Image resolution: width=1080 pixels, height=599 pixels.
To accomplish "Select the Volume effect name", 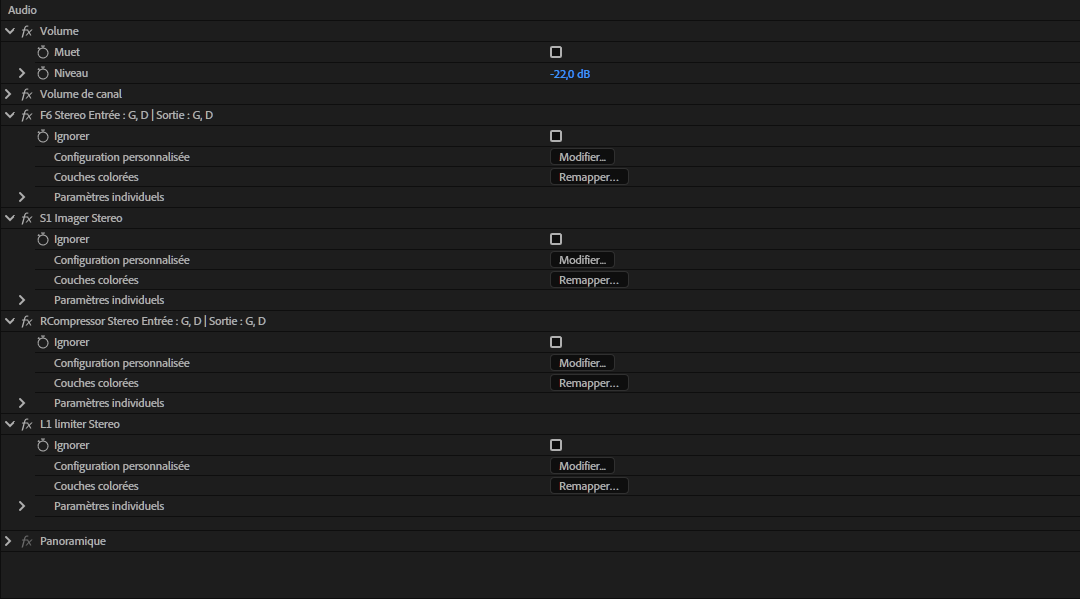I will click(59, 31).
